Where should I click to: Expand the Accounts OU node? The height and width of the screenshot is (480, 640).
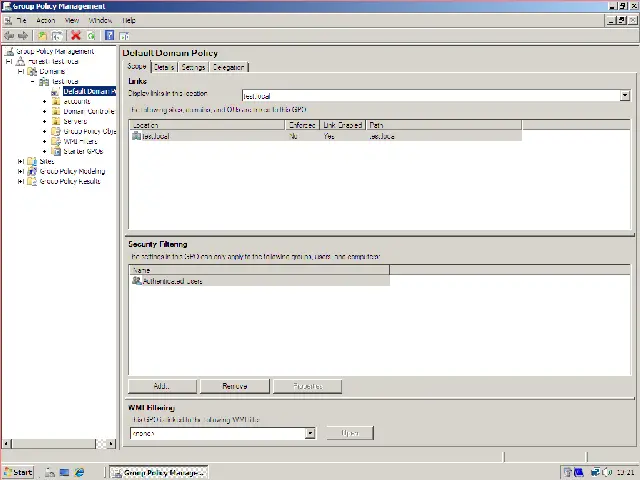44,101
